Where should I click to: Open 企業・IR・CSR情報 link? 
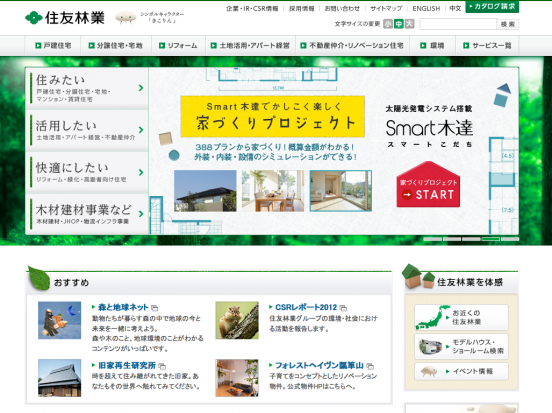pyautogui.click(x=252, y=8)
